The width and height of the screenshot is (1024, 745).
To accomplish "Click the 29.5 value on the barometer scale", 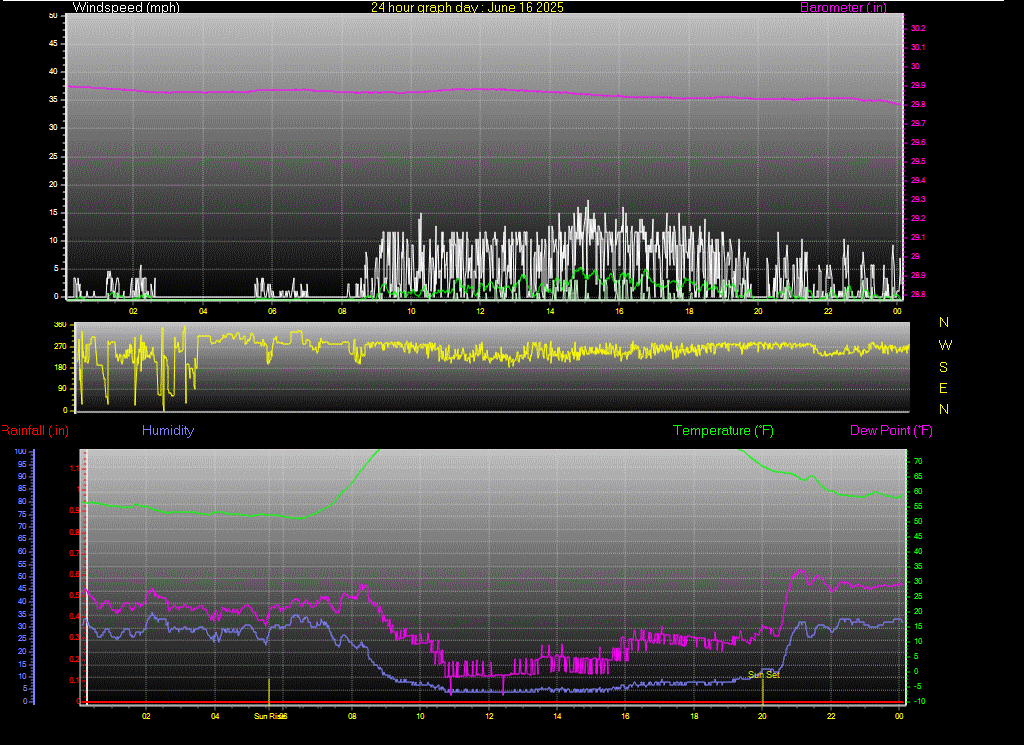I will (x=918, y=161).
